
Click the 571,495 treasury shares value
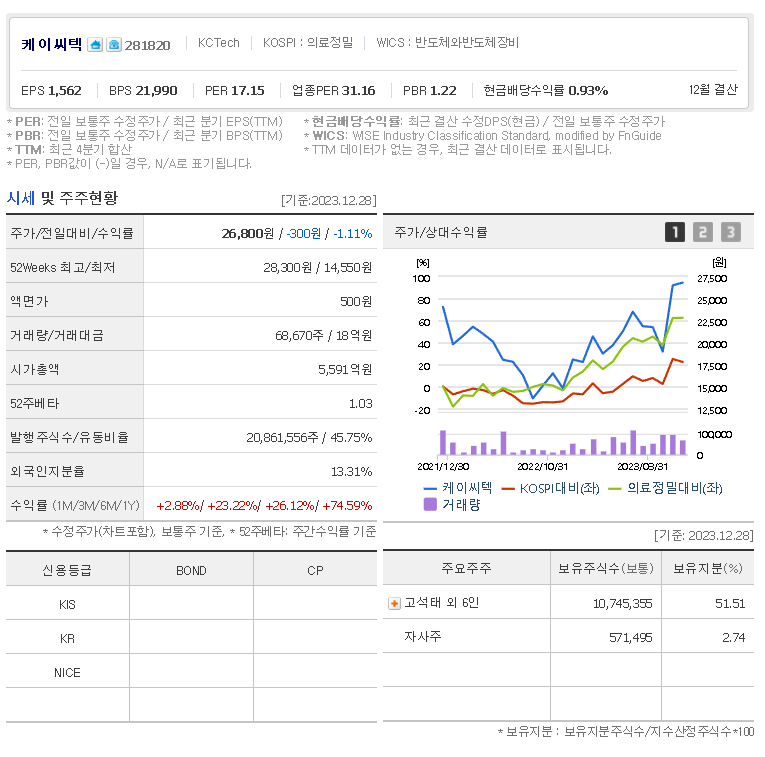pos(630,637)
